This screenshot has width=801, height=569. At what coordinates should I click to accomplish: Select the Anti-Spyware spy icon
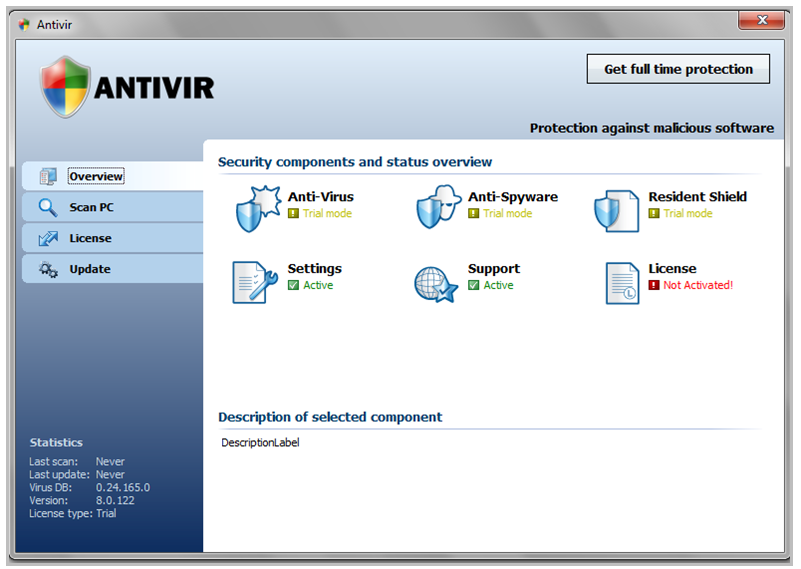coord(439,207)
